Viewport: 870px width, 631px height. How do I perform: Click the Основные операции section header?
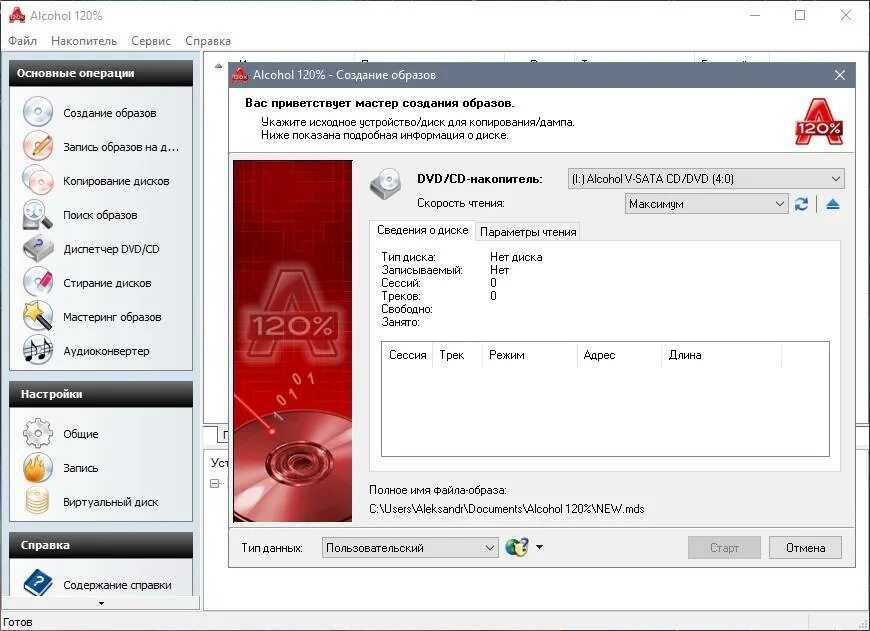click(101, 73)
